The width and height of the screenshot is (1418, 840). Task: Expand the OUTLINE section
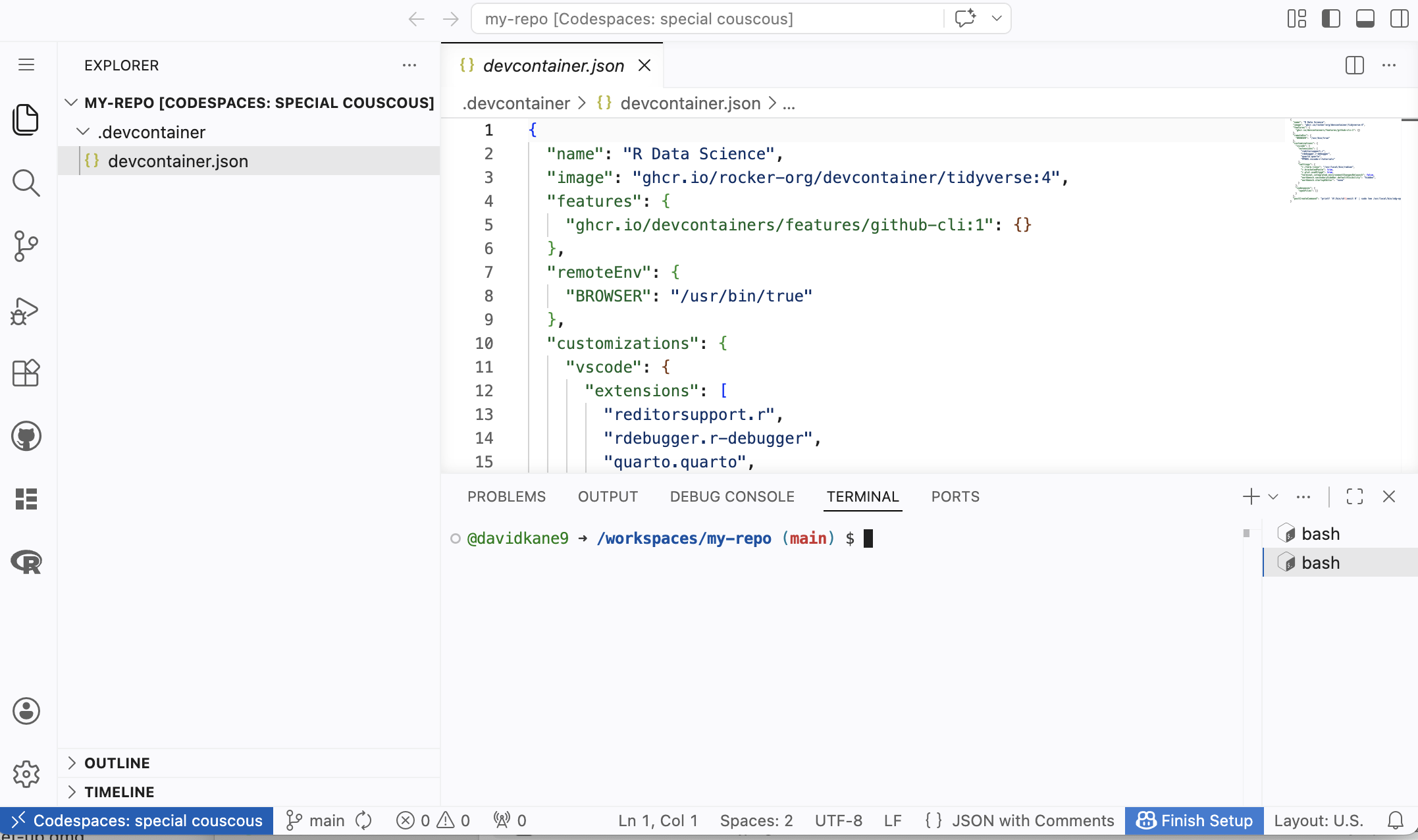tap(117, 763)
